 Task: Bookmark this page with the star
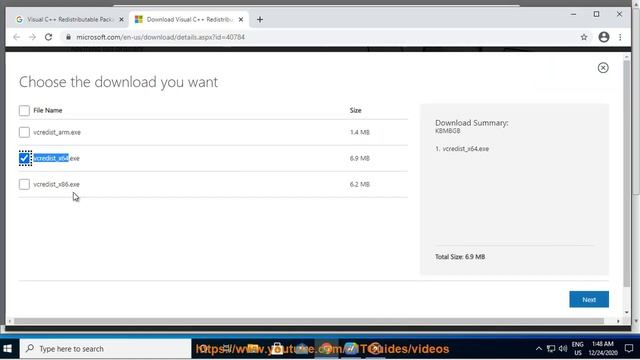point(584,37)
